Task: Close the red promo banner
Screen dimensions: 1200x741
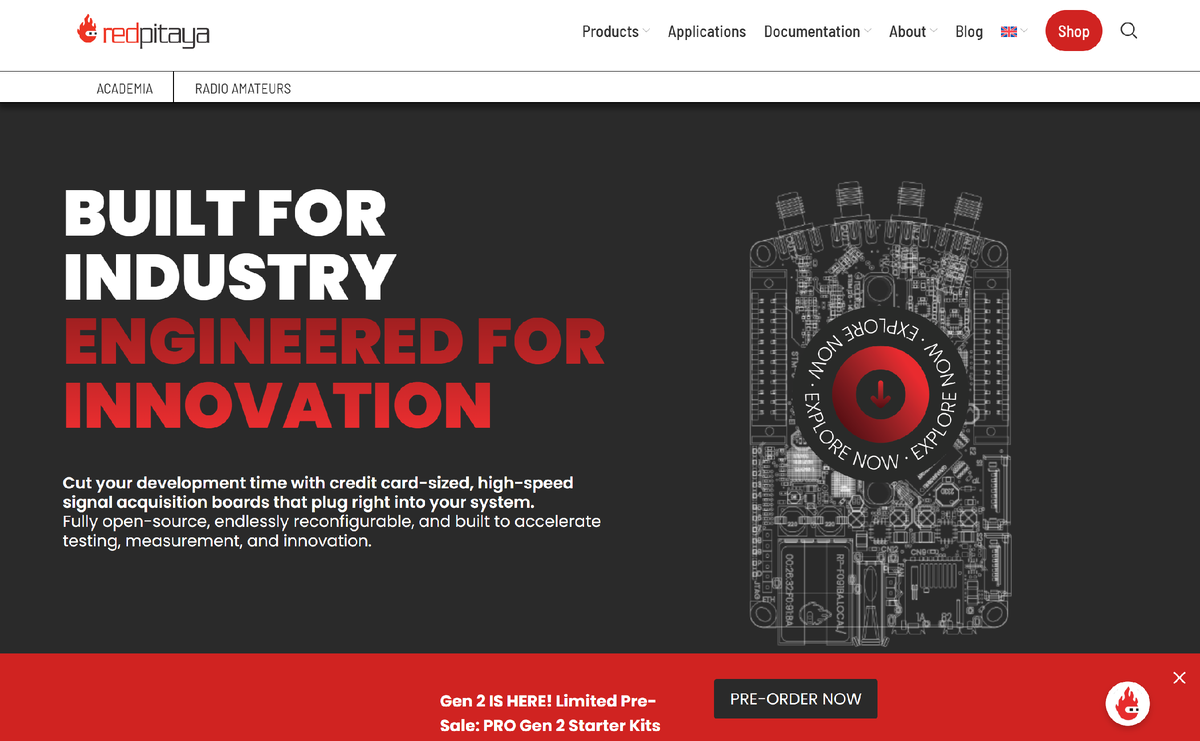Action: coord(1179,678)
